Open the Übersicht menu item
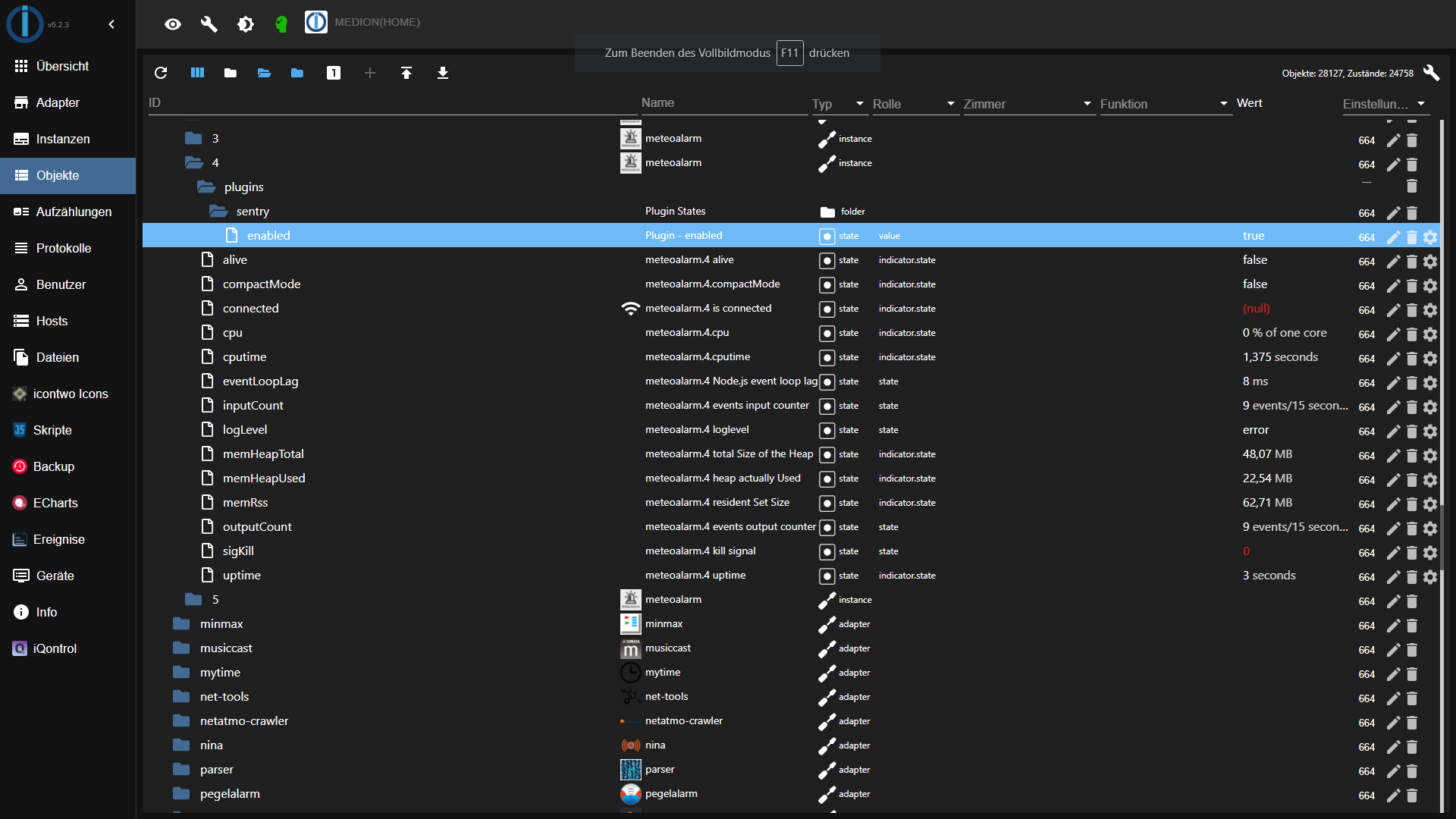 point(67,66)
